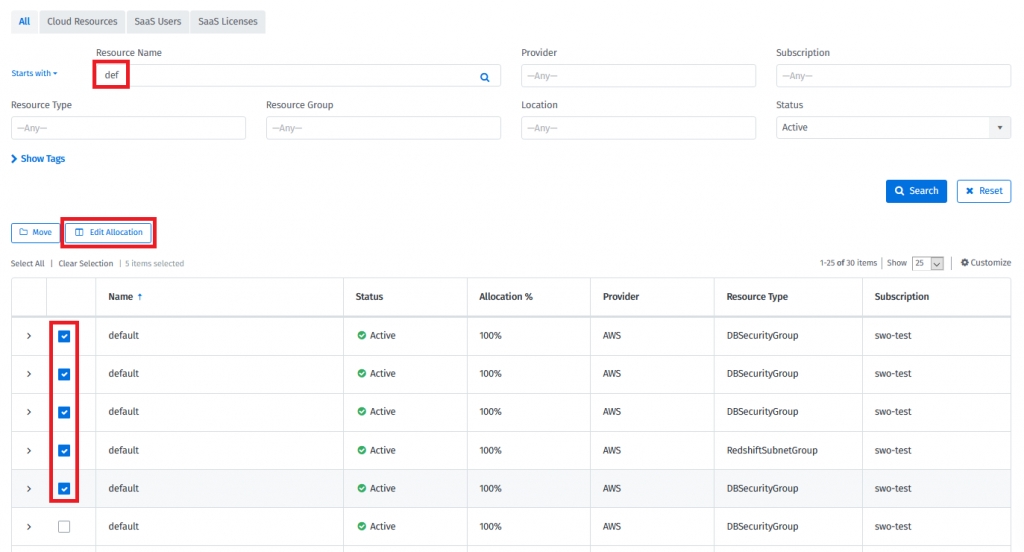The width and height of the screenshot is (1024, 552).
Task: Switch to the Cloud Resources tab
Action: [82, 21]
